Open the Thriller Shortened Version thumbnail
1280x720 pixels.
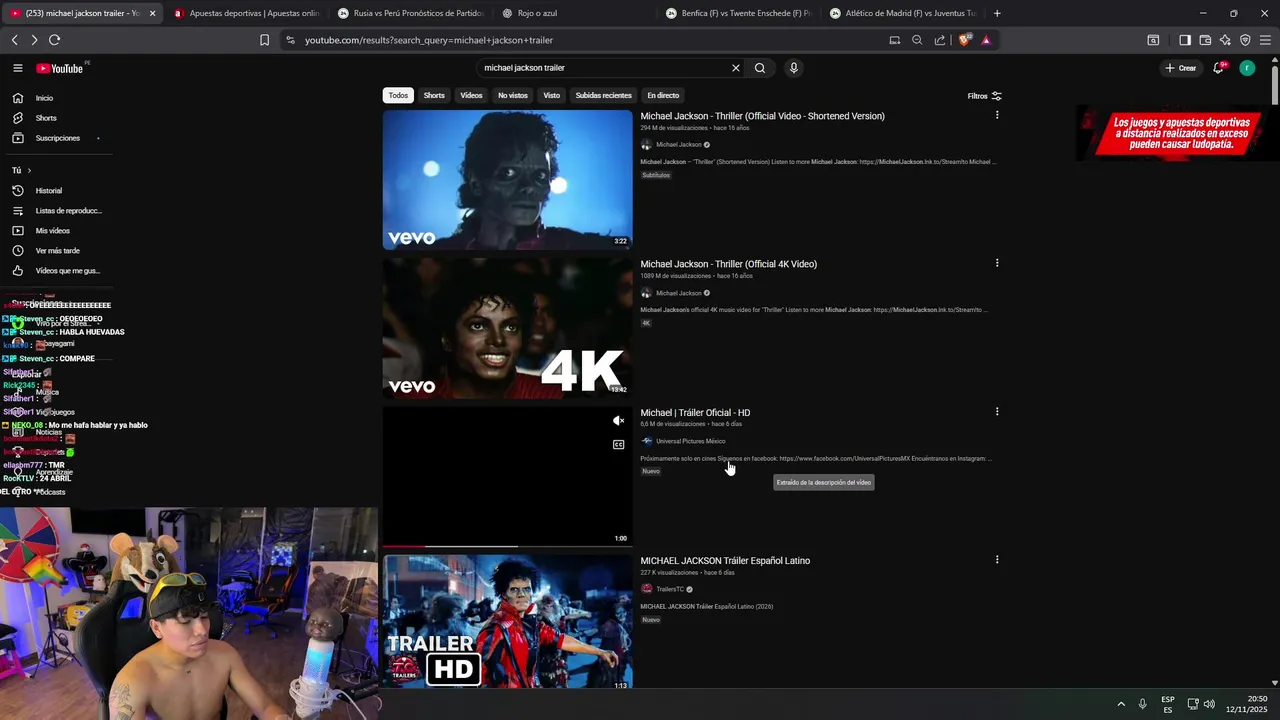tap(507, 179)
